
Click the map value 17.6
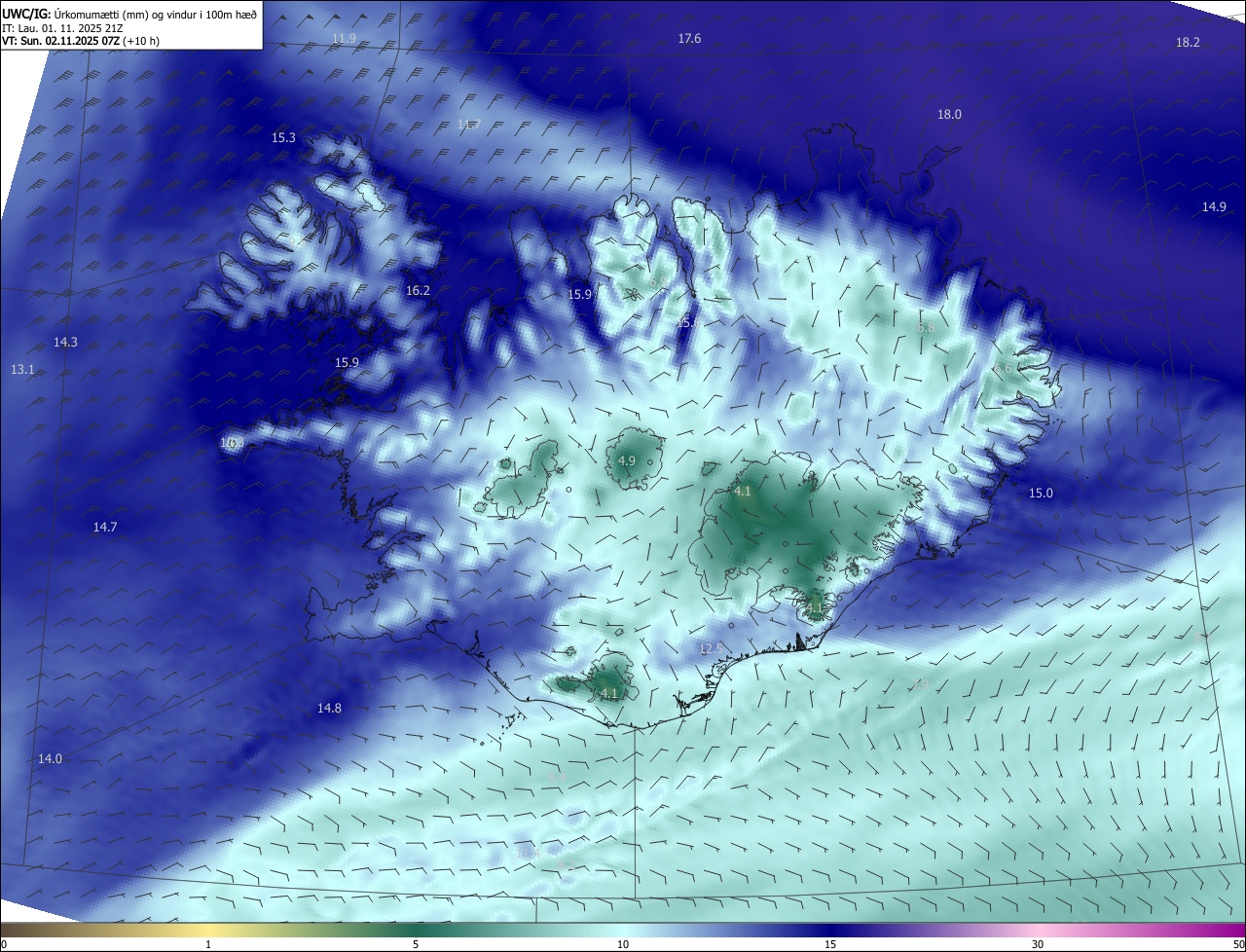tap(689, 39)
